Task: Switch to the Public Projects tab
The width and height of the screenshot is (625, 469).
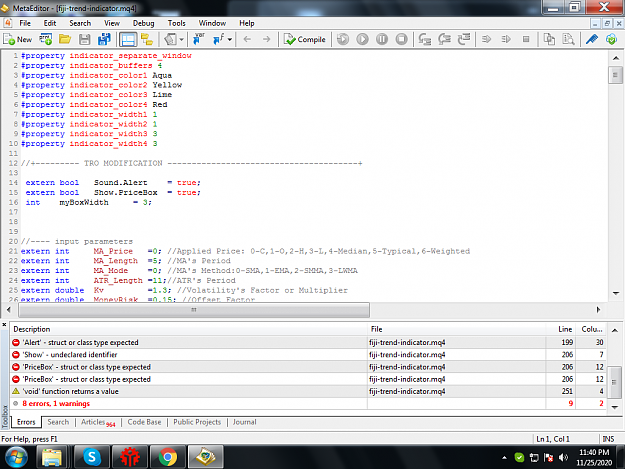Action: (x=197, y=422)
